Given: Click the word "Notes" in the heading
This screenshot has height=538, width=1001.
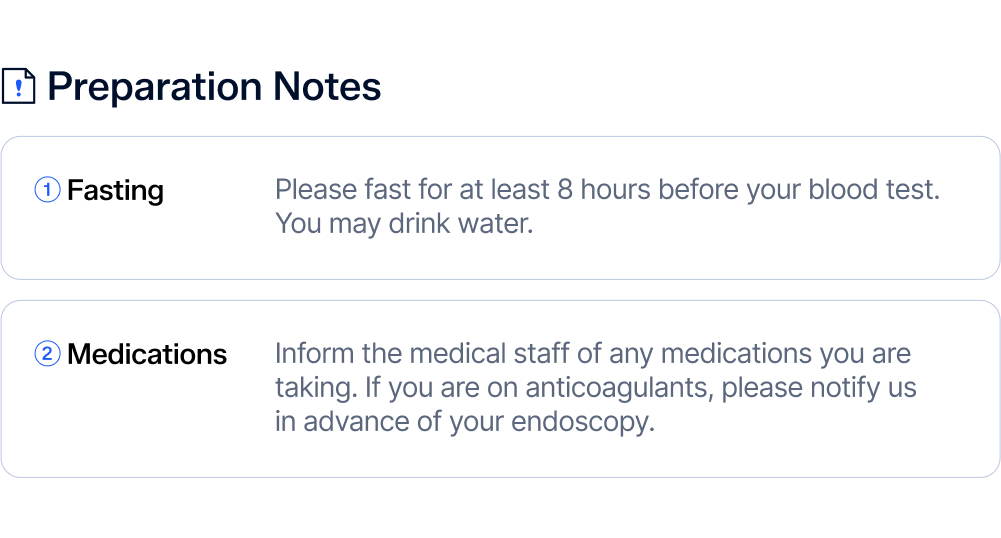Looking at the screenshot, I should click(329, 87).
